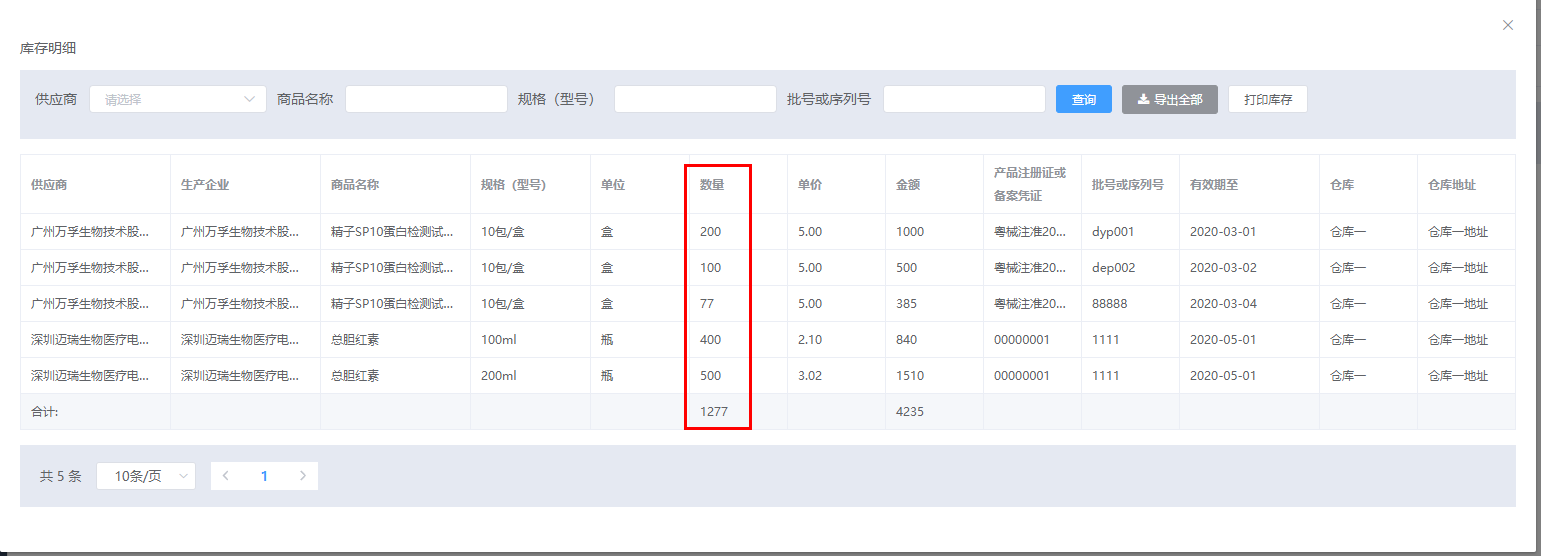The height and width of the screenshot is (556, 1541).
Task: Click the 有效期至 column header
Action: [x=1214, y=185]
